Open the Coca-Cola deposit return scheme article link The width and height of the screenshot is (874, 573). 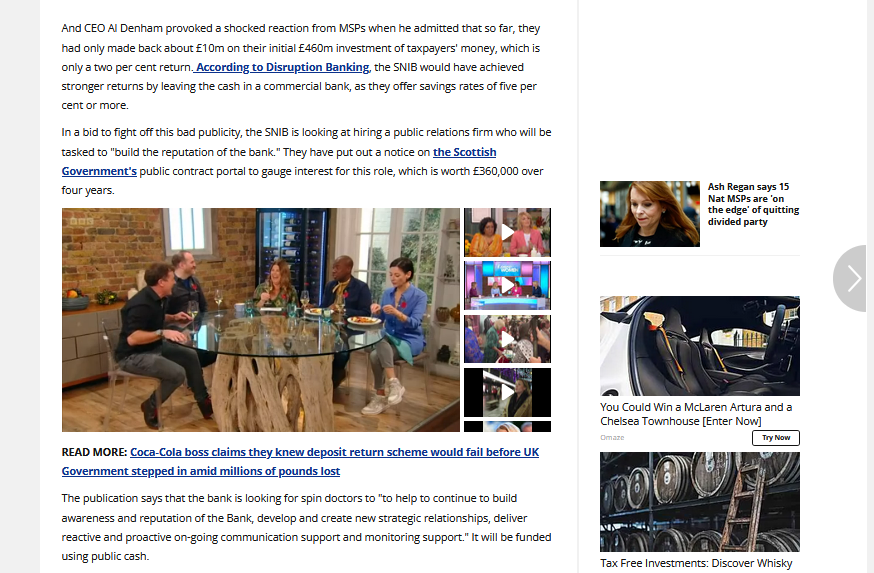click(x=300, y=462)
